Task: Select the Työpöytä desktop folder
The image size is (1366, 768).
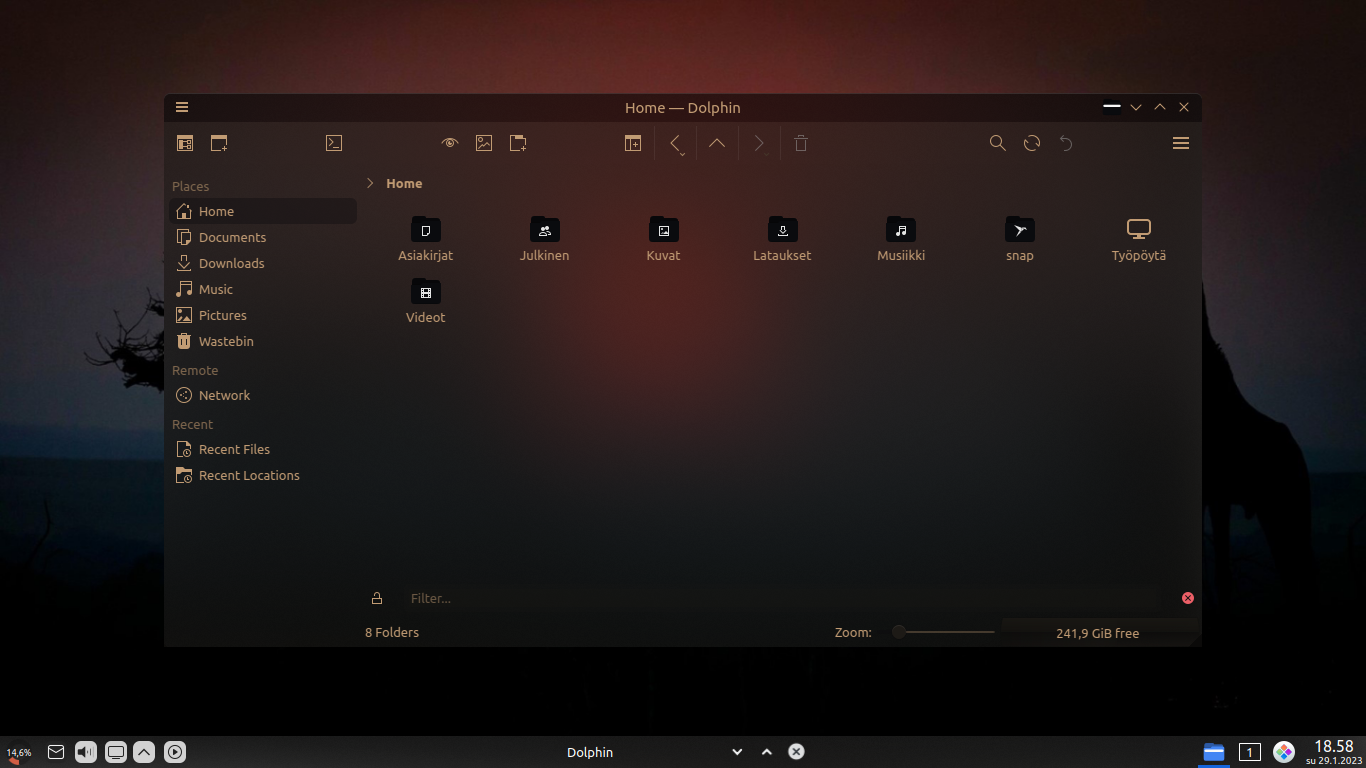Action: pyautogui.click(x=1139, y=239)
